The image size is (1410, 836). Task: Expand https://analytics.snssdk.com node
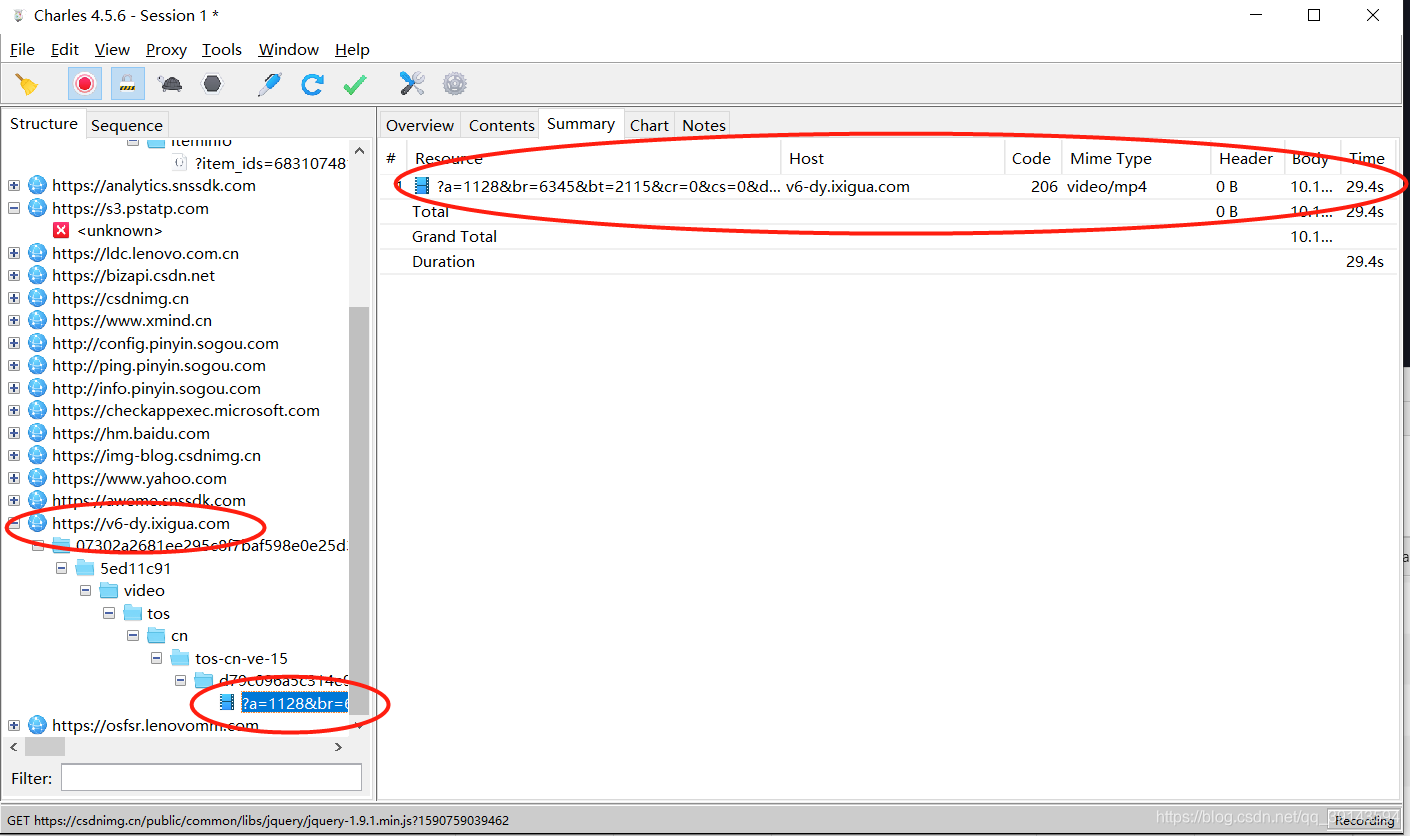pyautogui.click(x=14, y=186)
